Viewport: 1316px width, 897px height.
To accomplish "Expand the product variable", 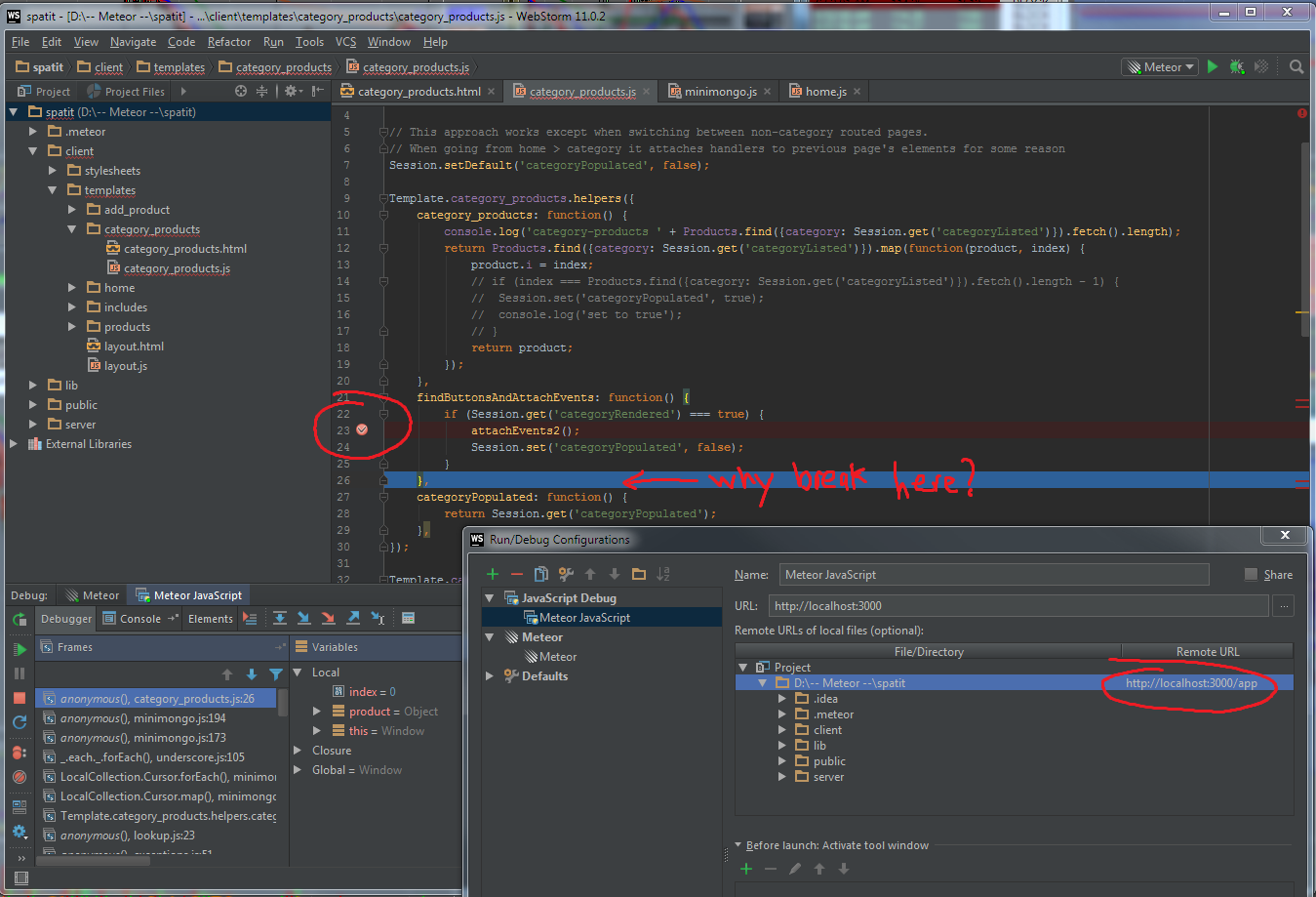I will point(317,712).
